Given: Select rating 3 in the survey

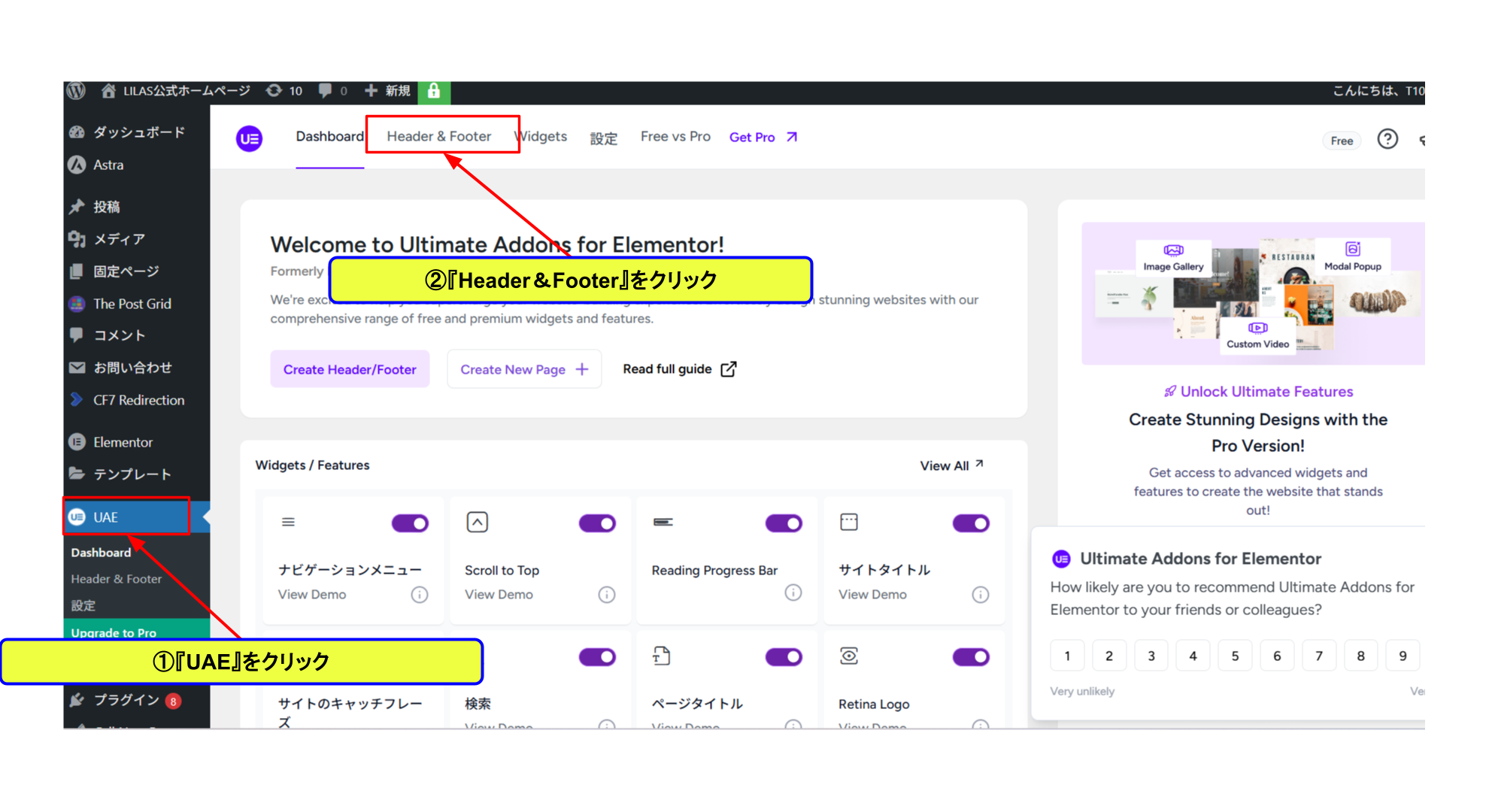Looking at the screenshot, I should [1151, 656].
